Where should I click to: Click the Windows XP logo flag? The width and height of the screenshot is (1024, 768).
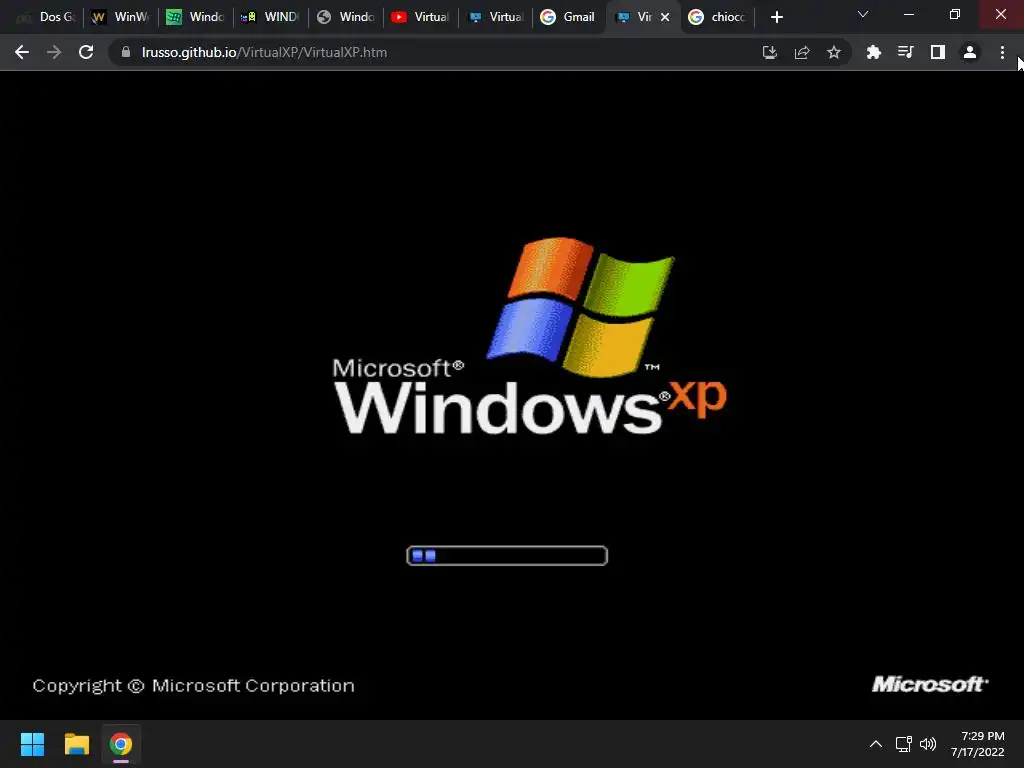[581, 307]
